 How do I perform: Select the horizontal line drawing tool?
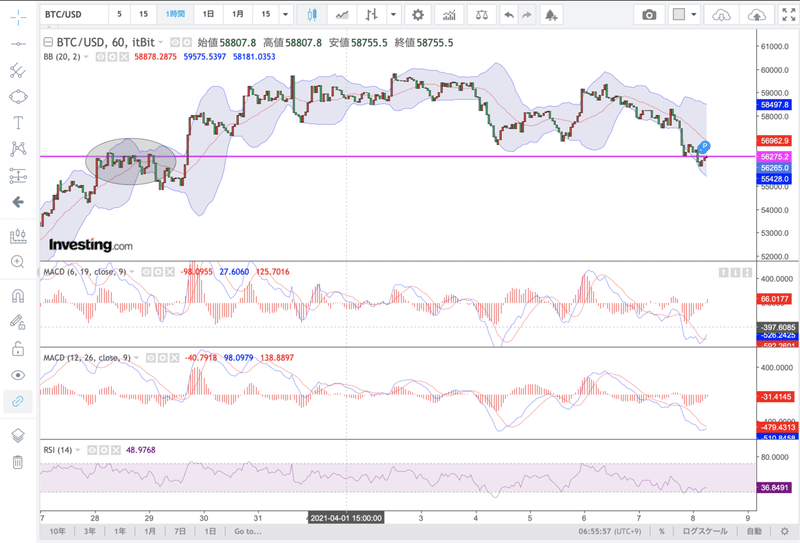(x=18, y=44)
